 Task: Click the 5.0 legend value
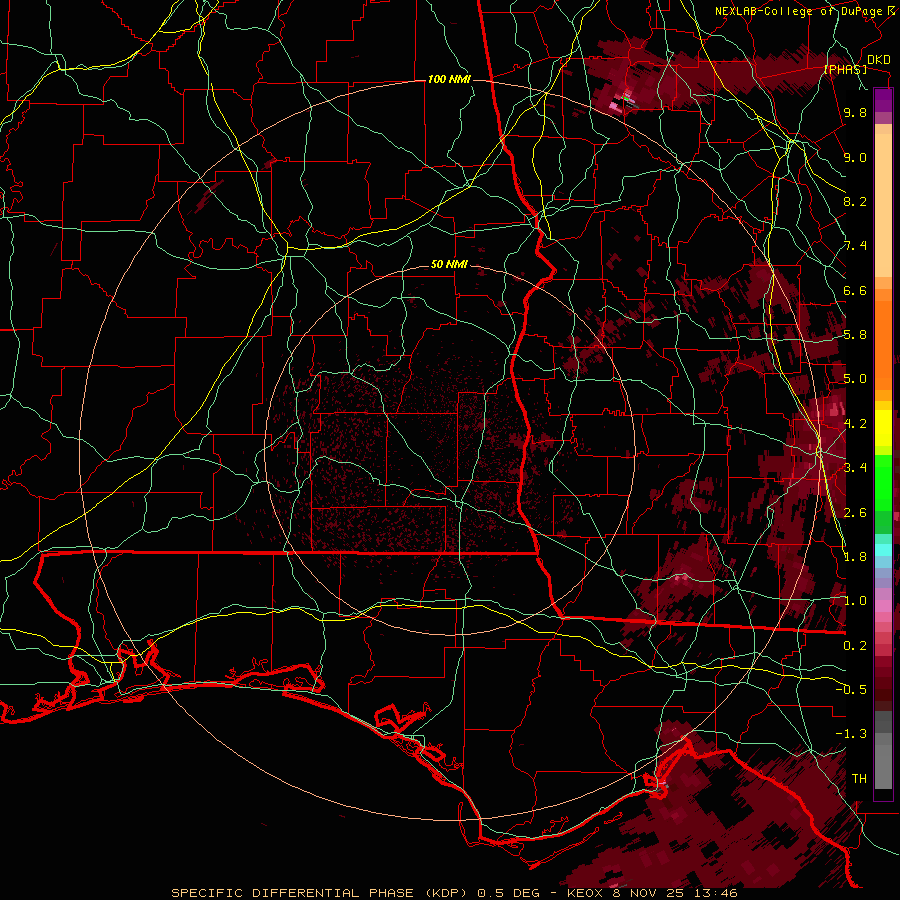(855, 379)
